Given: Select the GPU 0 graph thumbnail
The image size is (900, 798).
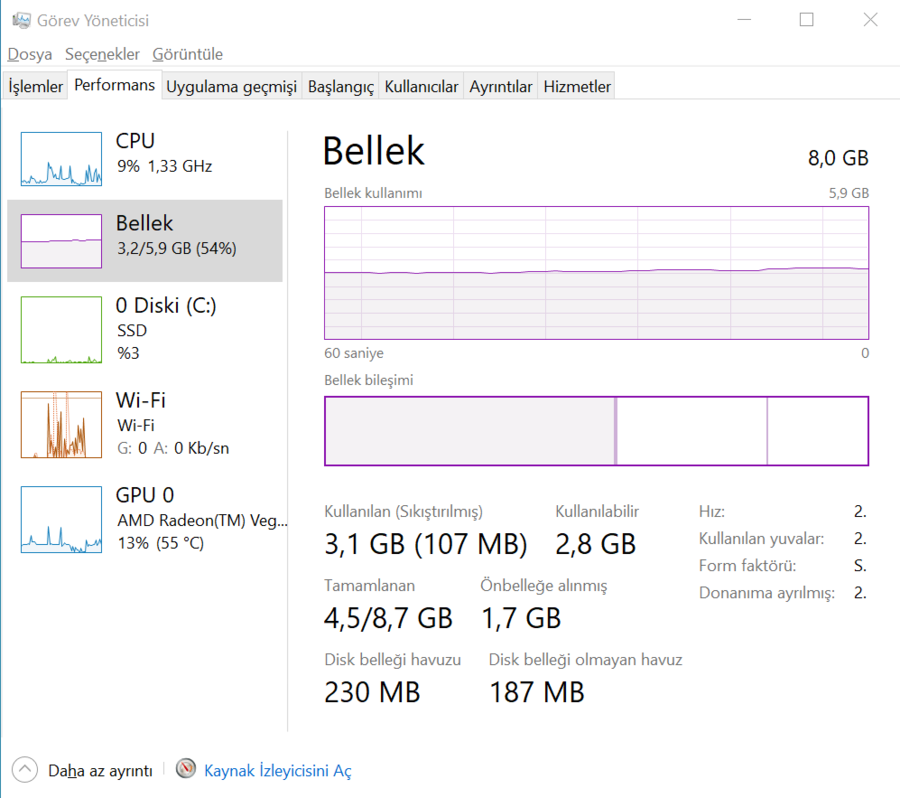Looking at the screenshot, I should click(x=61, y=519).
